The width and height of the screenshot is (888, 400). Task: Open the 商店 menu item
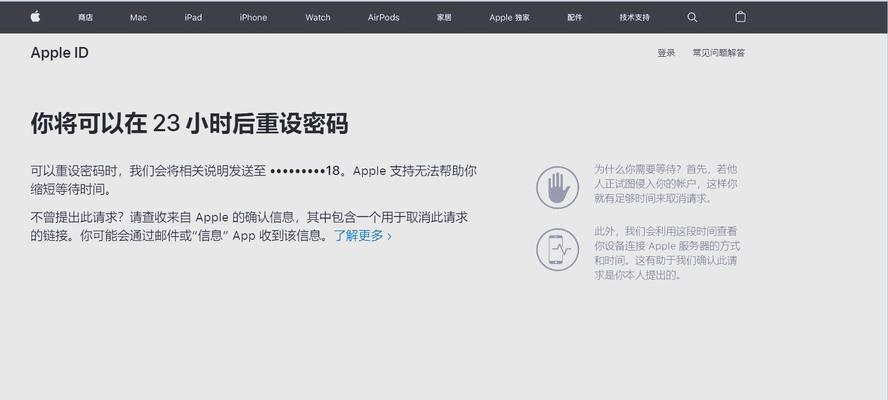coord(86,18)
